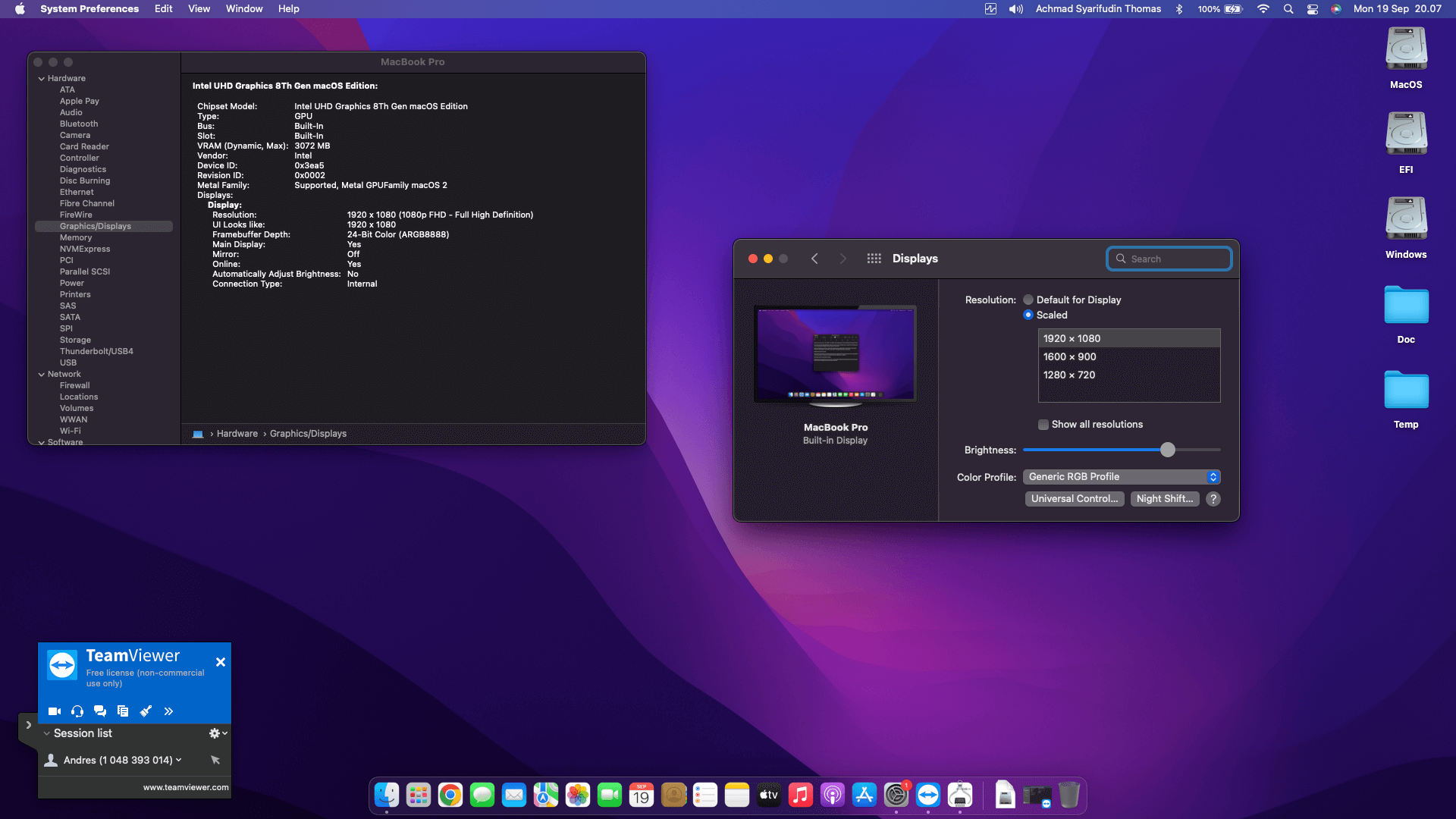Image resolution: width=1456 pixels, height=819 pixels.
Task: Open the TeamViewer video call icon
Action: (x=55, y=711)
